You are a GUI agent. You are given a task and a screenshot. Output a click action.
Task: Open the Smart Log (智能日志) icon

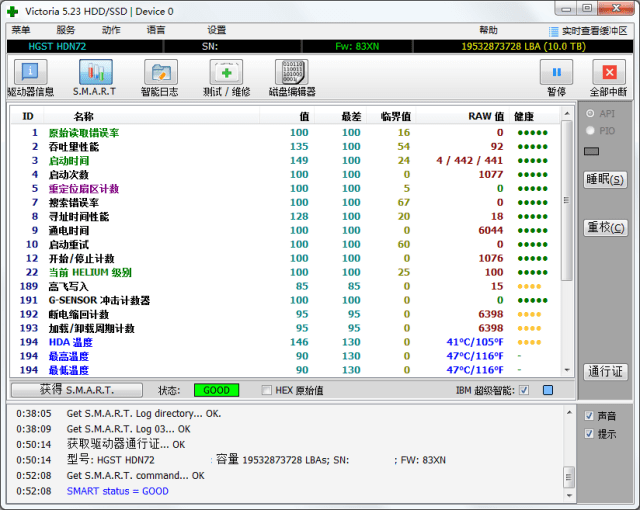(161, 72)
